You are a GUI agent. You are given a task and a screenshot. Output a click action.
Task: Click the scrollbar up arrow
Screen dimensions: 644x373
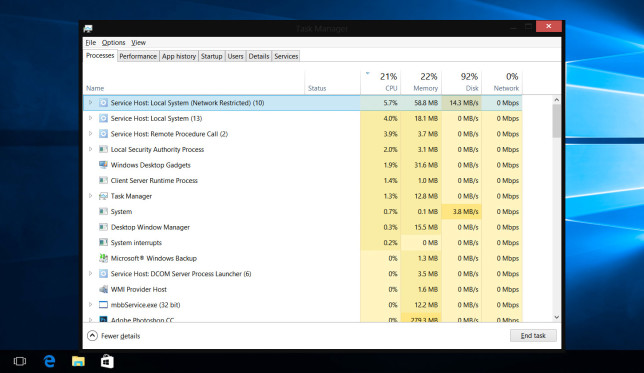pos(557,100)
